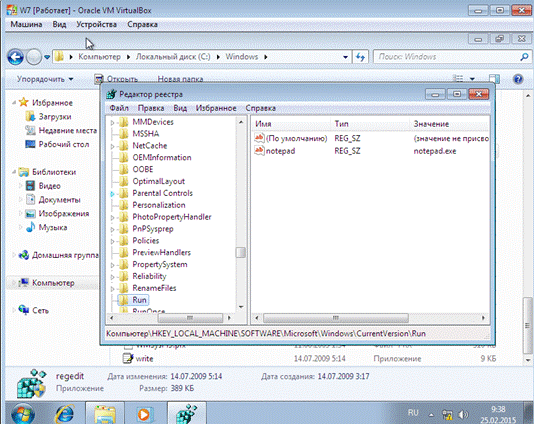Open Windows Media Player from taskbar
This screenshot has width=534, height=424.
pyautogui.click(x=144, y=414)
